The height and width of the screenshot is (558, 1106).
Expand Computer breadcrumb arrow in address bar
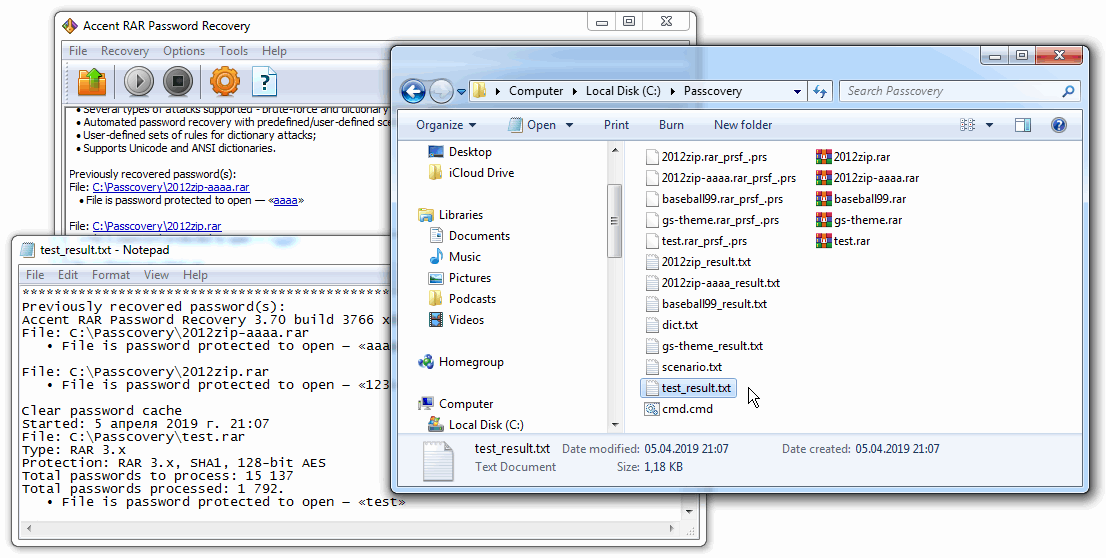pos(575,92)
